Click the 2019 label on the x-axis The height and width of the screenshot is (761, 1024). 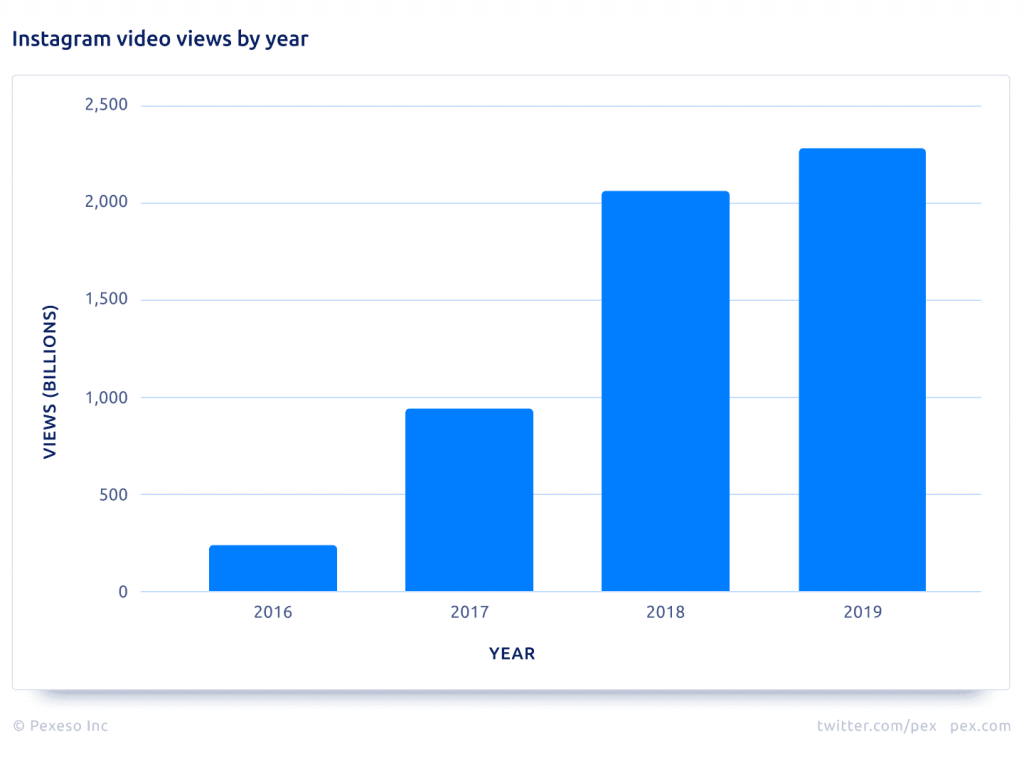tap(862, 611)
